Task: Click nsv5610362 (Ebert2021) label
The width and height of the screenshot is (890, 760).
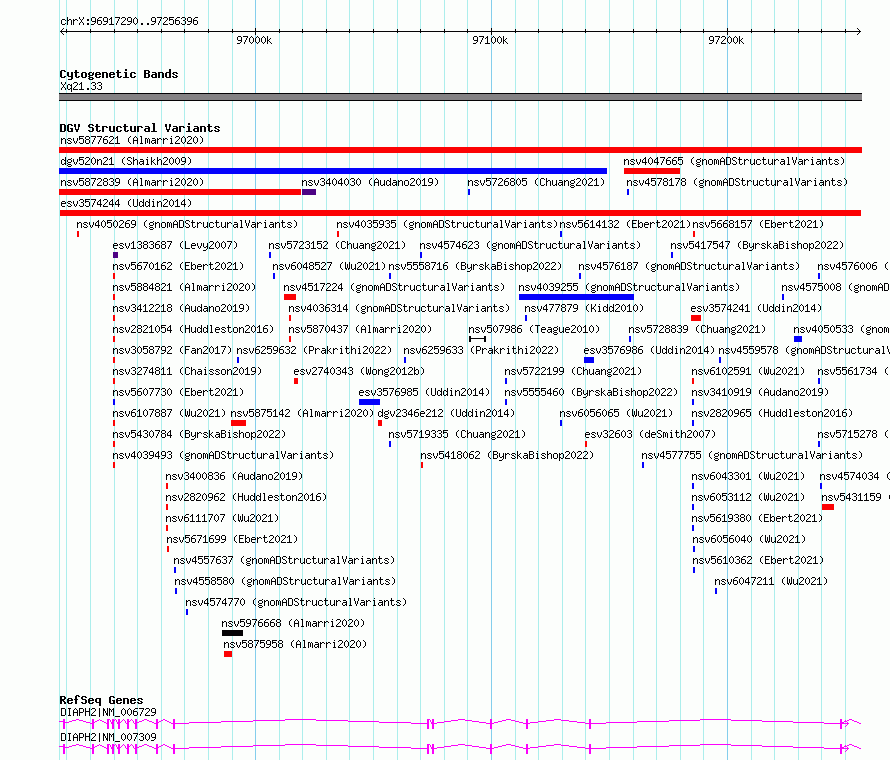Action: click(x=758, y=560)
